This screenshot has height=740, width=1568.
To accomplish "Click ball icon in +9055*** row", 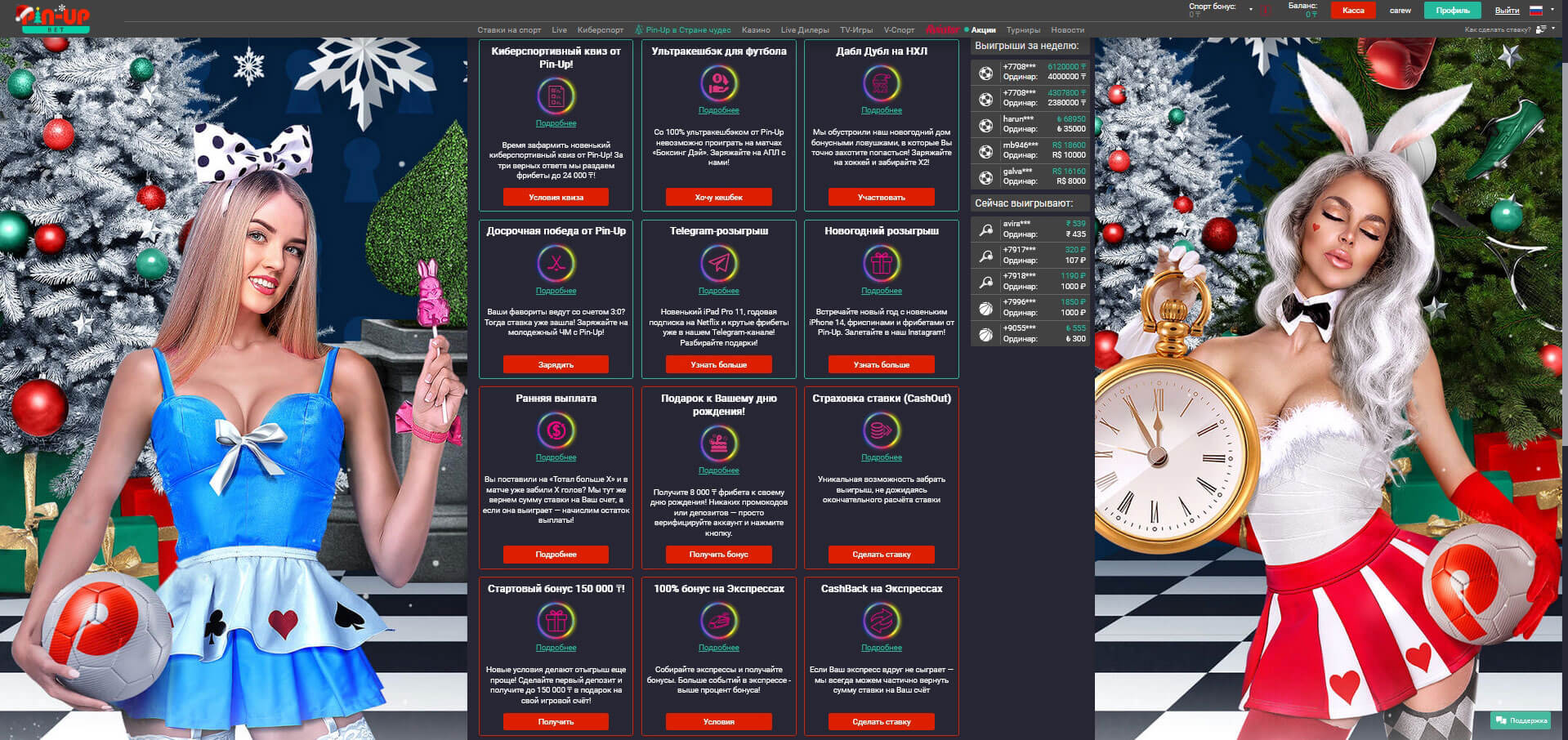I will (x=985, y=334).
